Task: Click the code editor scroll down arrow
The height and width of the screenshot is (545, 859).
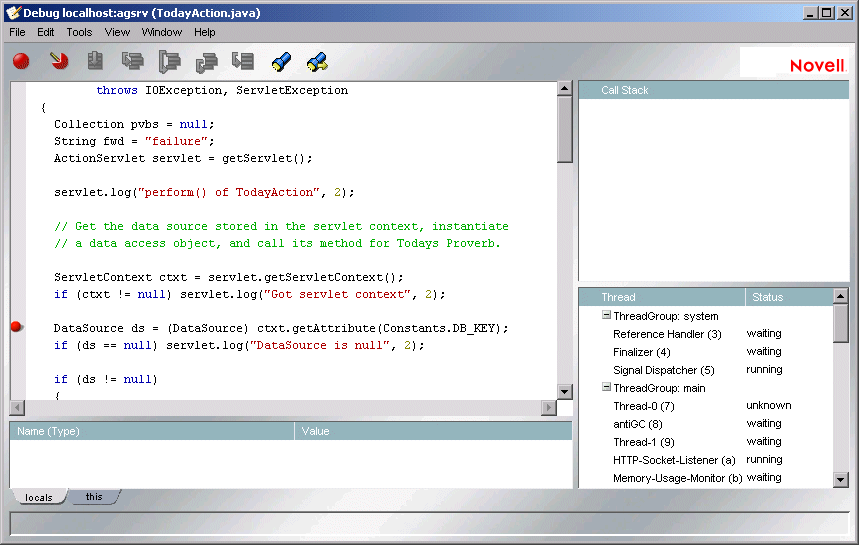Action: [x=565, y=391]
